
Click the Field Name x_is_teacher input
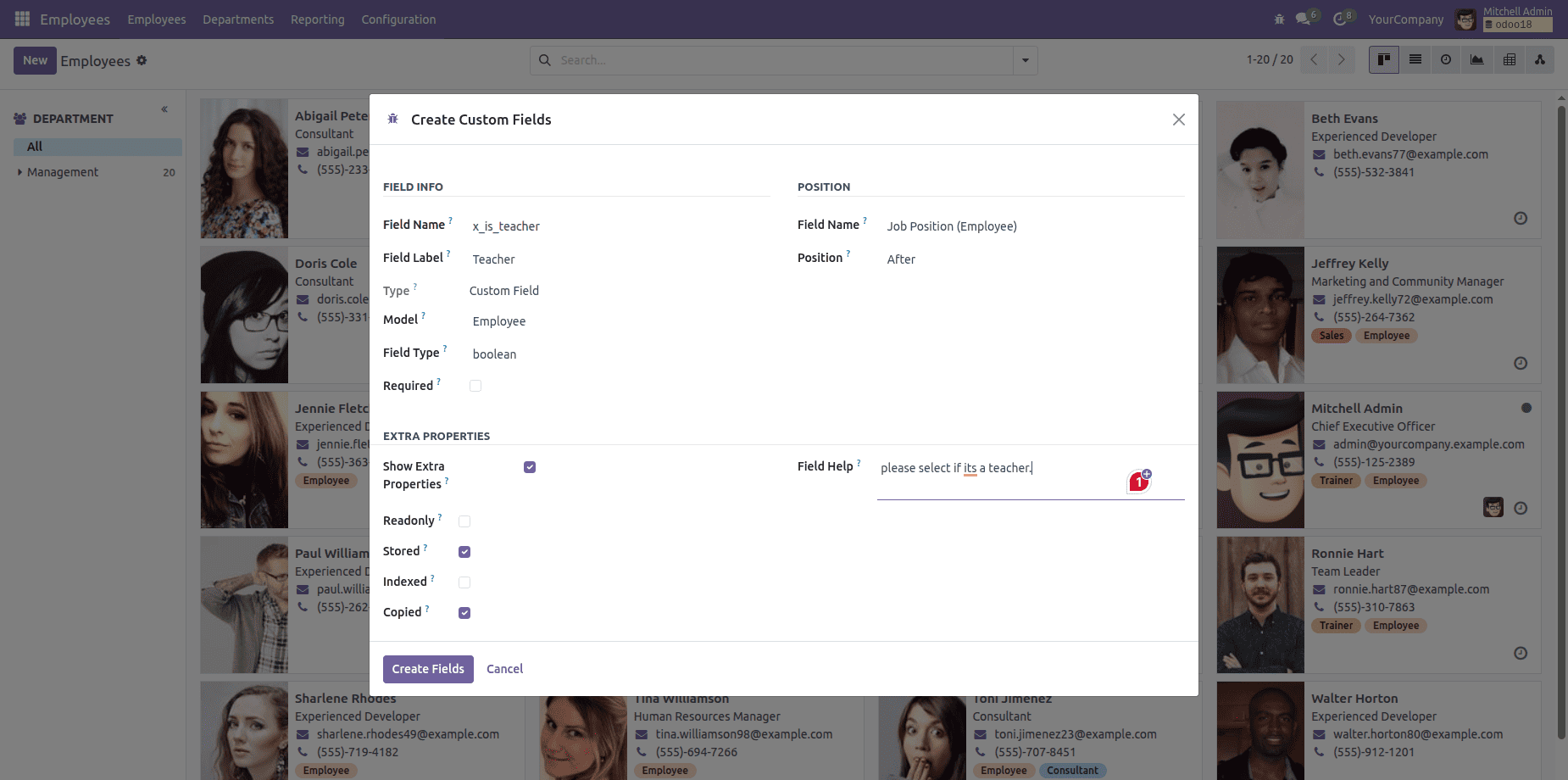pyautogui.click(x=620, y=226)
